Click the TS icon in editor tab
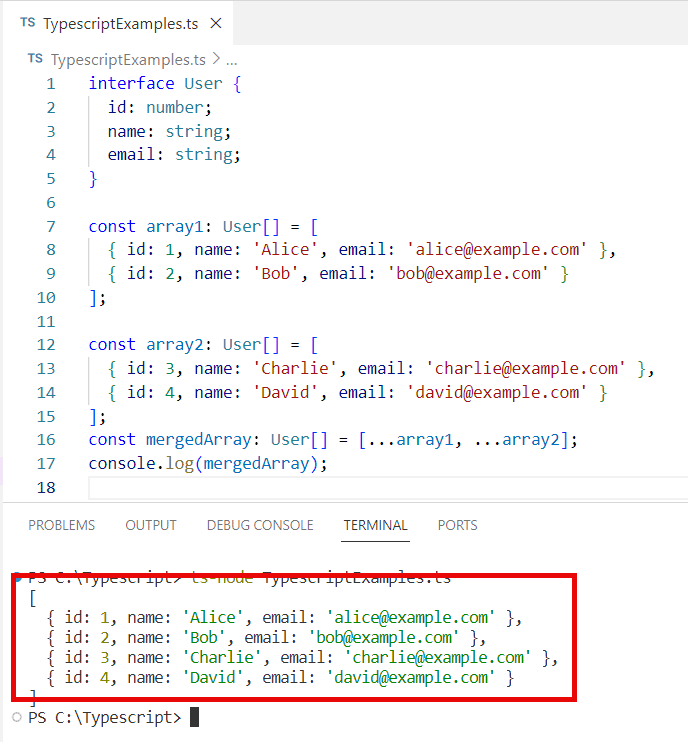This screenshot has width=688, height=742. click(28, 22)
